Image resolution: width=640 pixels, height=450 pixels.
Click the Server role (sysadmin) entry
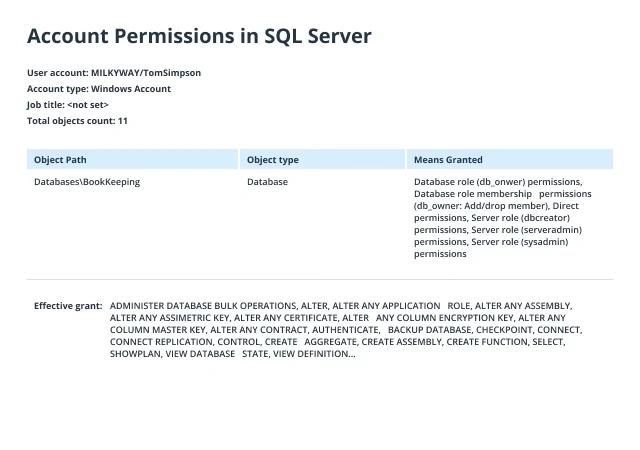520,242
